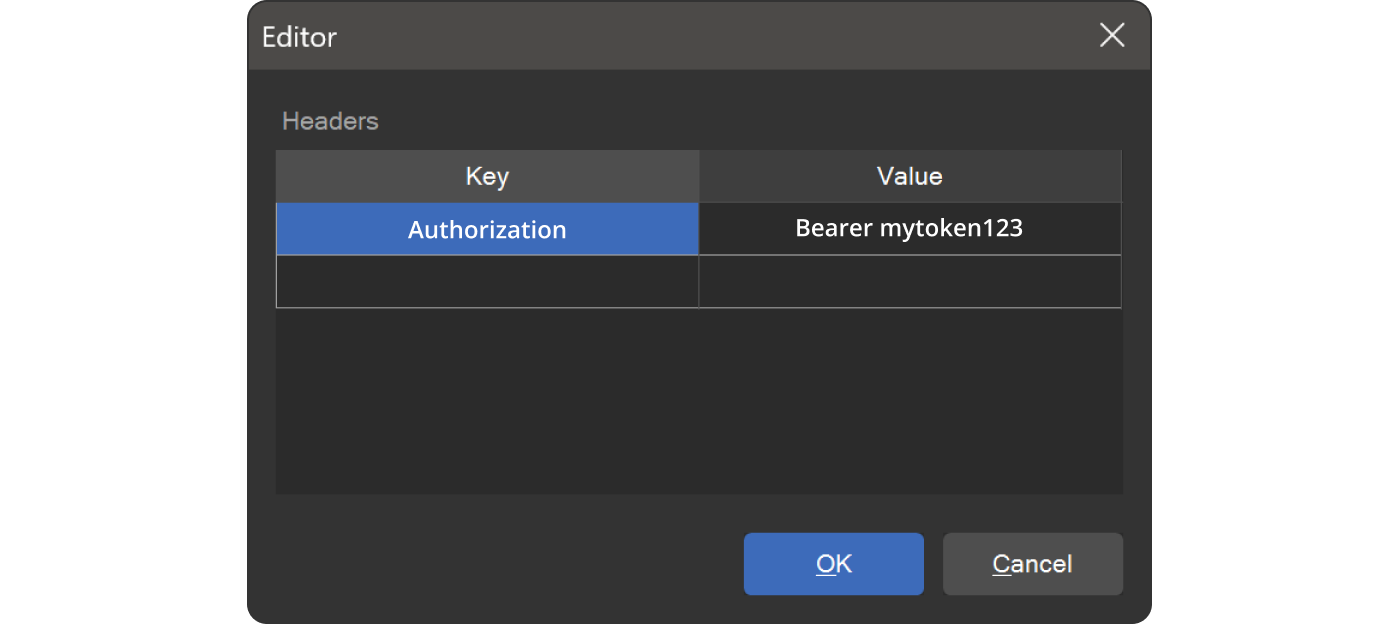
Task: Focus the new blank header name field
Action: [487, 282]
